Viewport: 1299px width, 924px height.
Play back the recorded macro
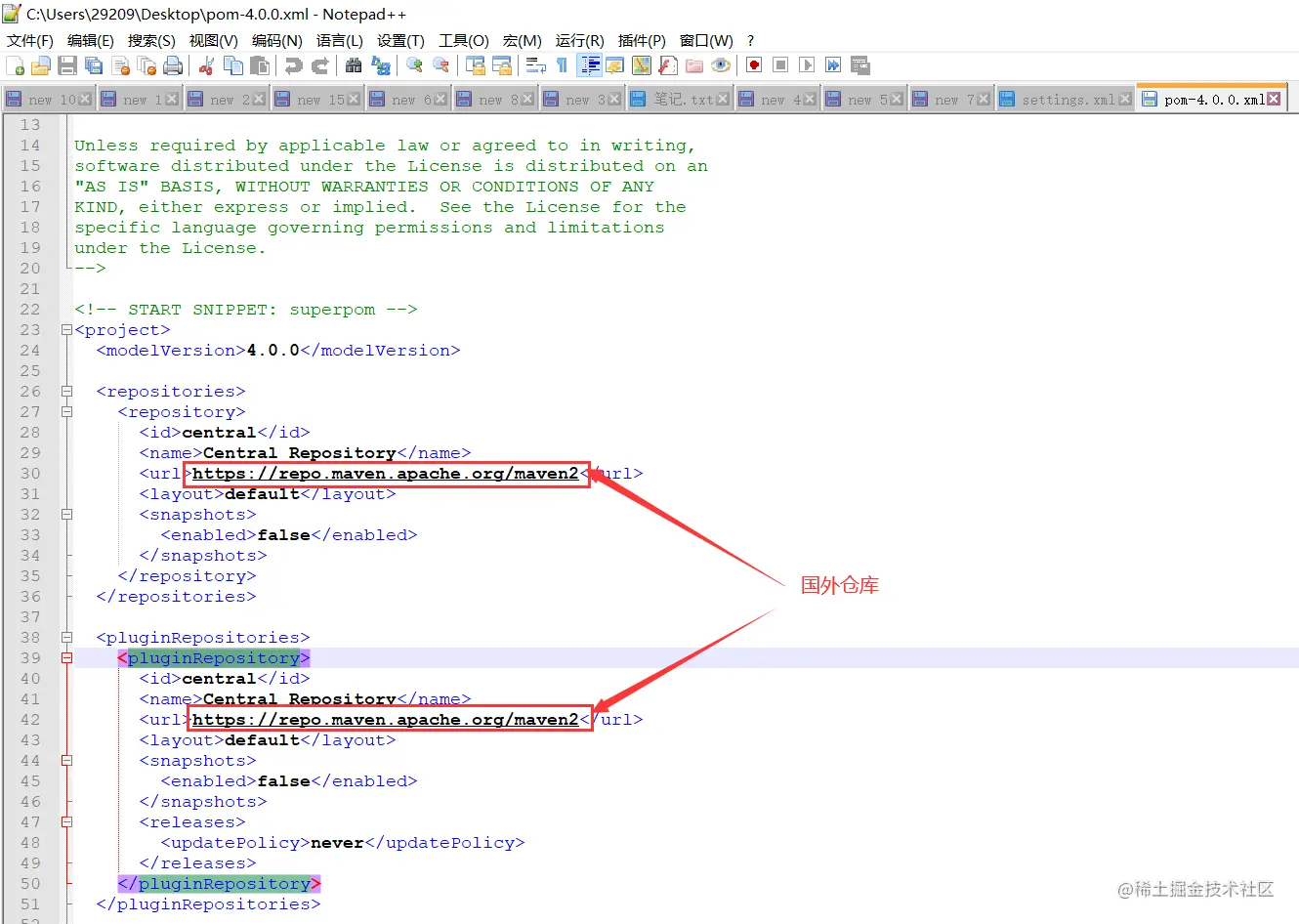807,65
